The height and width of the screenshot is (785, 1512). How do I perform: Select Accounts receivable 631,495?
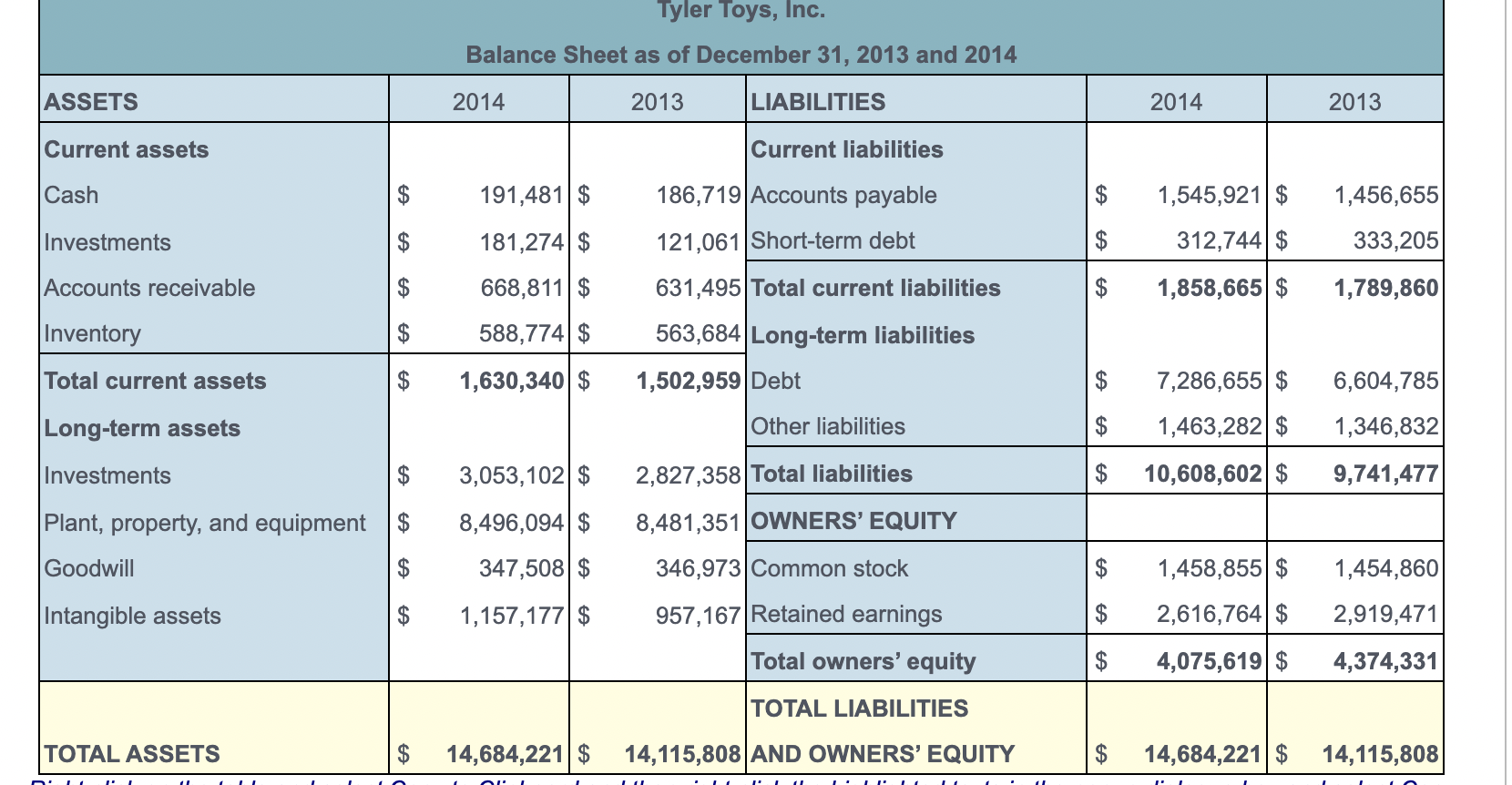pos(699,289)
